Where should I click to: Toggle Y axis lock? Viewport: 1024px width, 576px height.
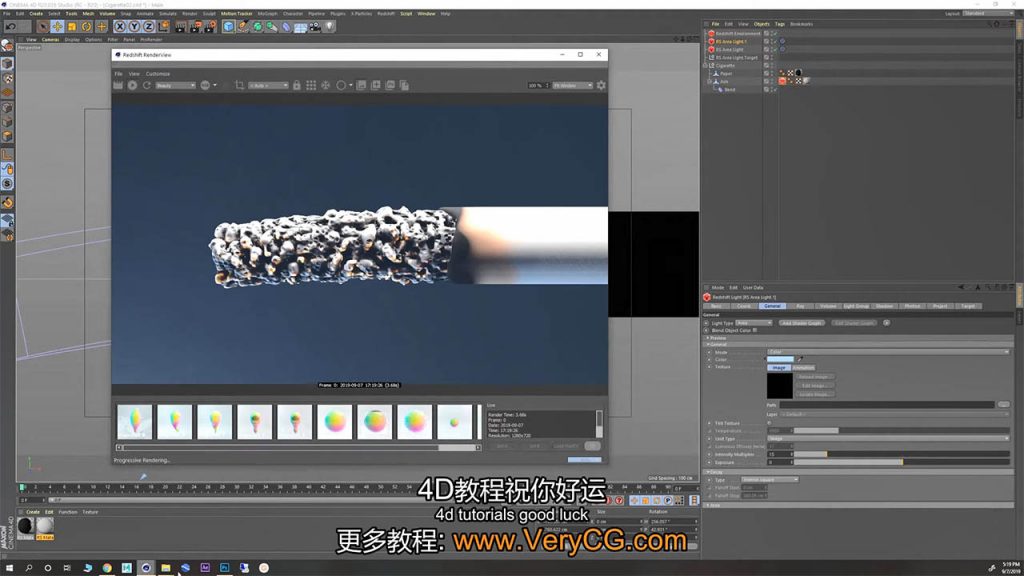[134, 27]
